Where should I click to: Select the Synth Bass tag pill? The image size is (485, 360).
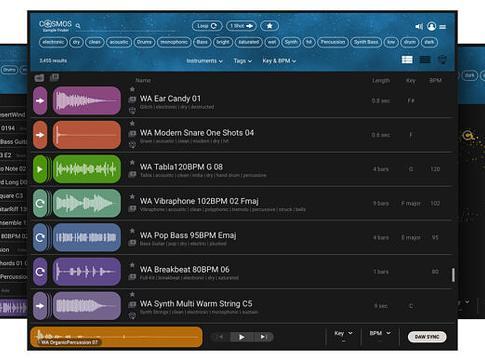coord(366,42)
